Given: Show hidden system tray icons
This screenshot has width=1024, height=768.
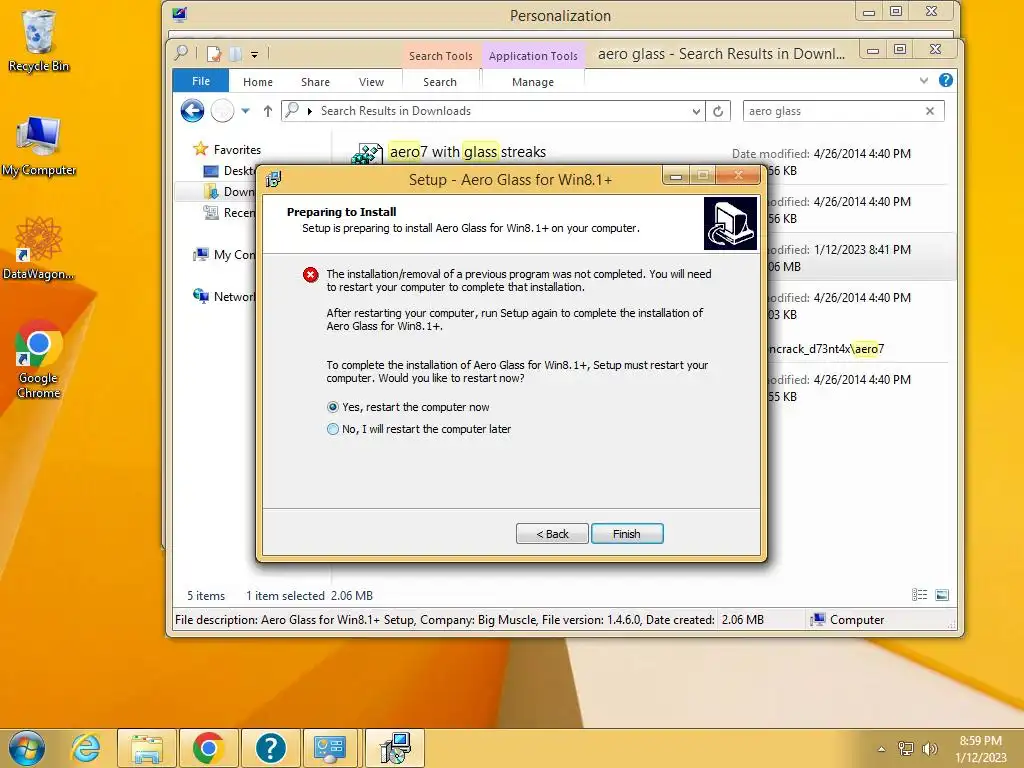Looking at the screenshot, I should point(882,749).
